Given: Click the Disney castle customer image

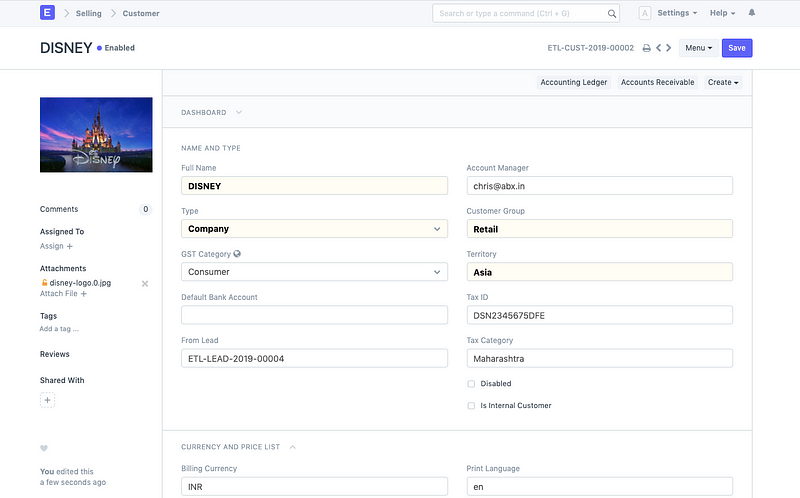Looking at the screenshot, I should [x=96, y=134].
